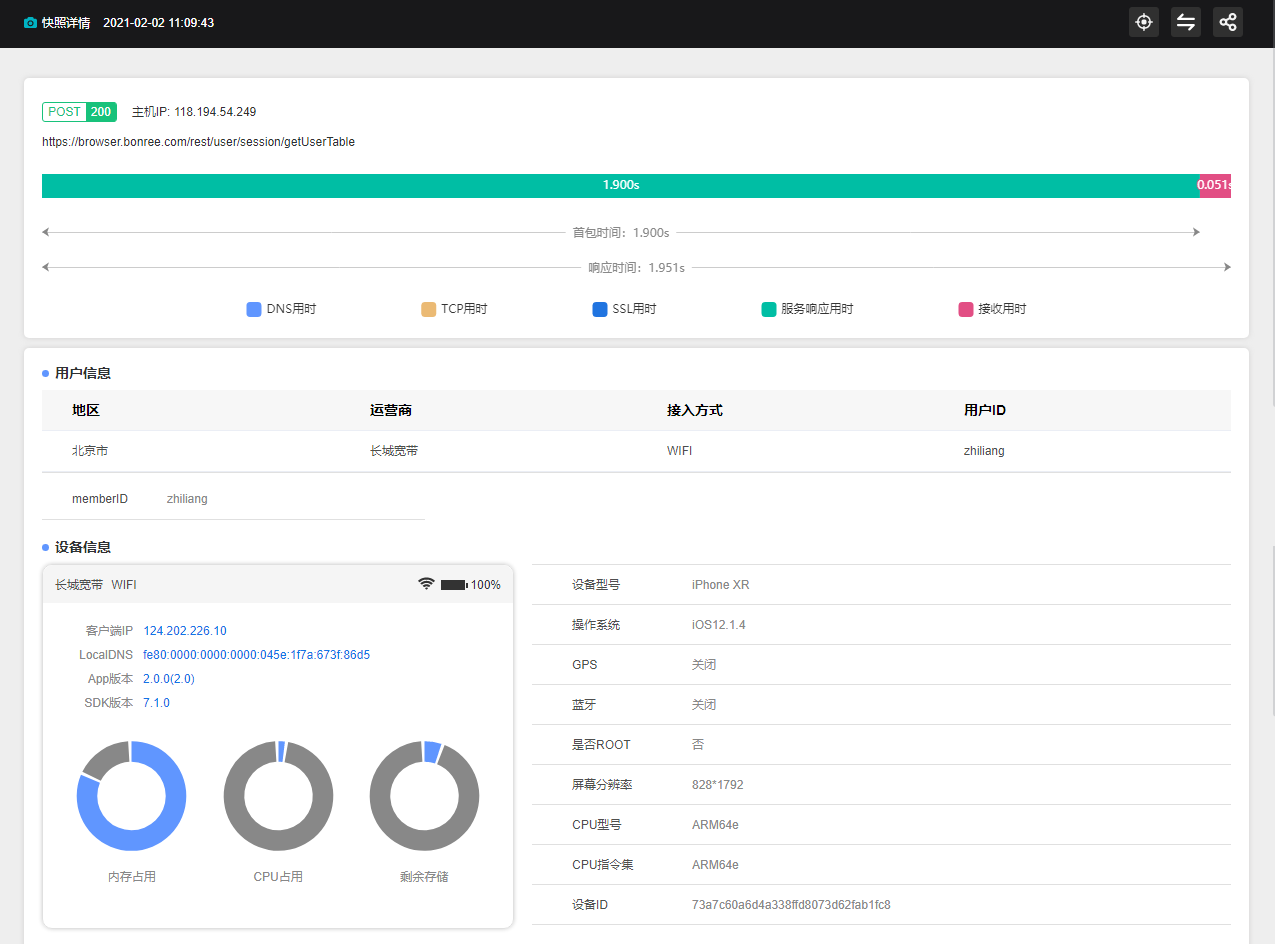Click the battery level icon
The height and width of the screenshot is (944, 1275).
coord(454,584)
